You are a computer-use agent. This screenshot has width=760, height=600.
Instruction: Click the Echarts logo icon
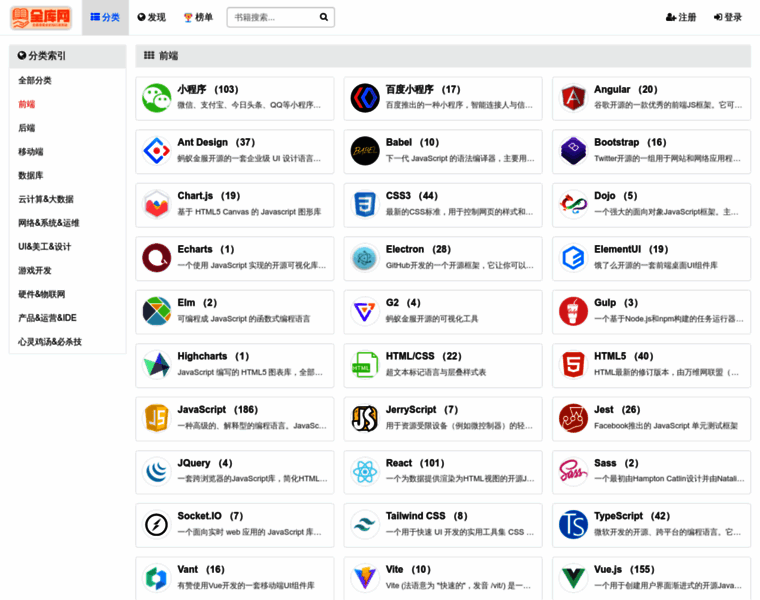coord(157,258)
